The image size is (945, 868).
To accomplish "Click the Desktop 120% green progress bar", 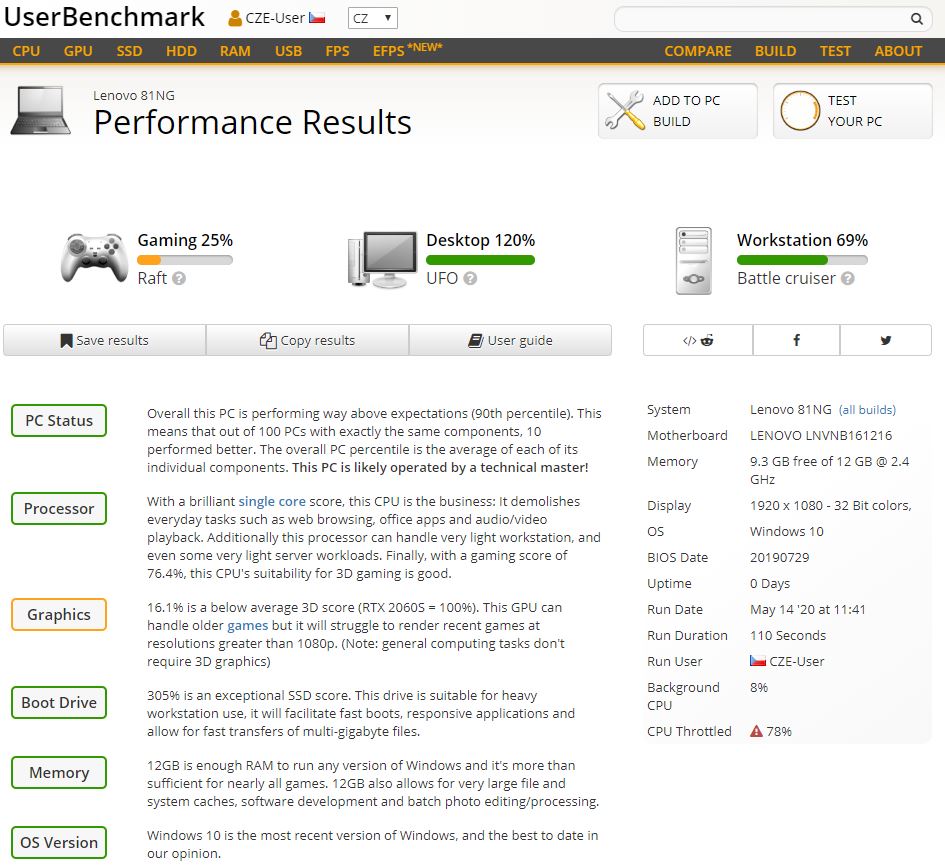I will pos(480,260).
